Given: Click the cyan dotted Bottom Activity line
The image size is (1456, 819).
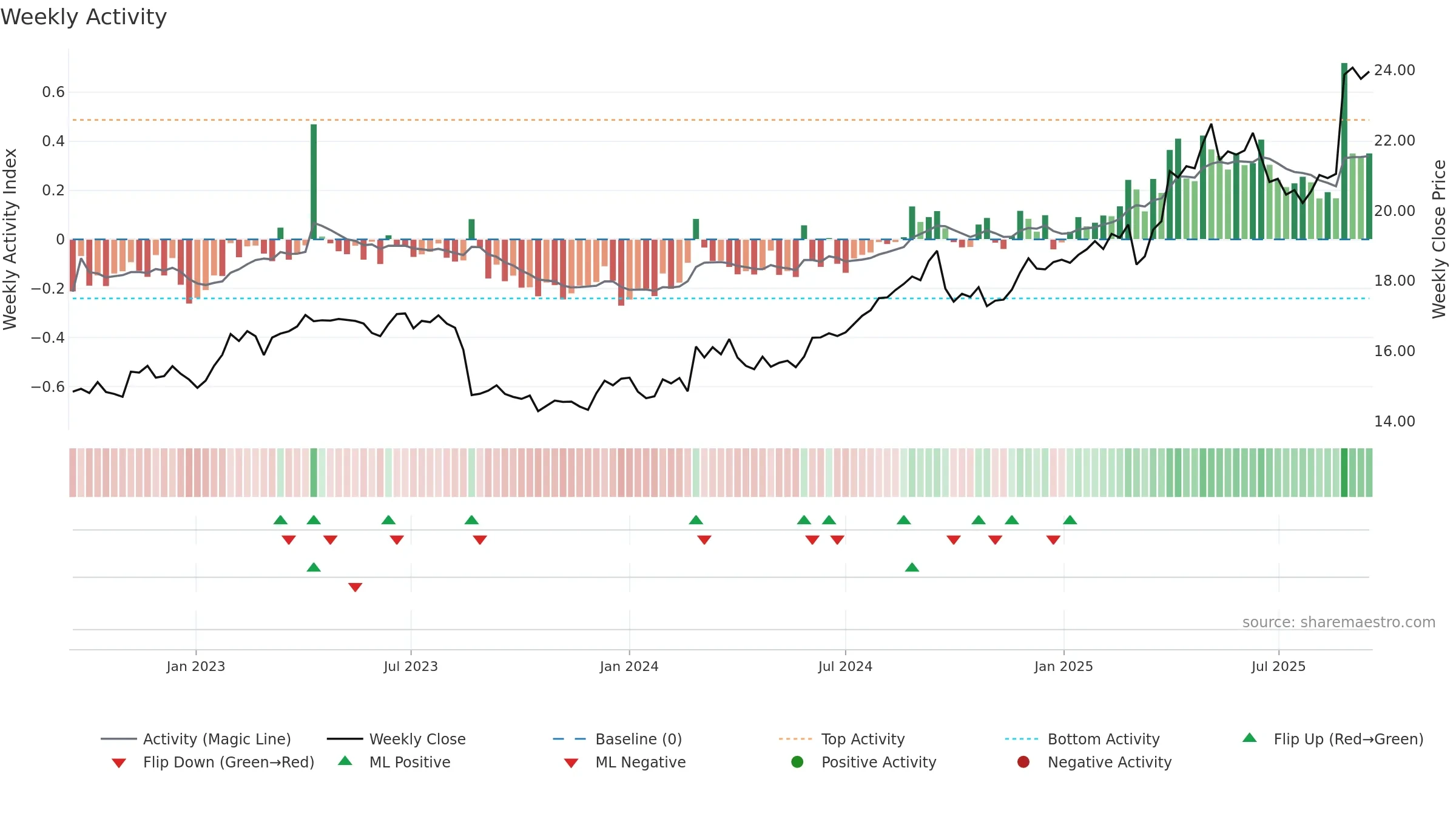Looking at the screenshot, I should pyautogui.click(x=721, y=298).
